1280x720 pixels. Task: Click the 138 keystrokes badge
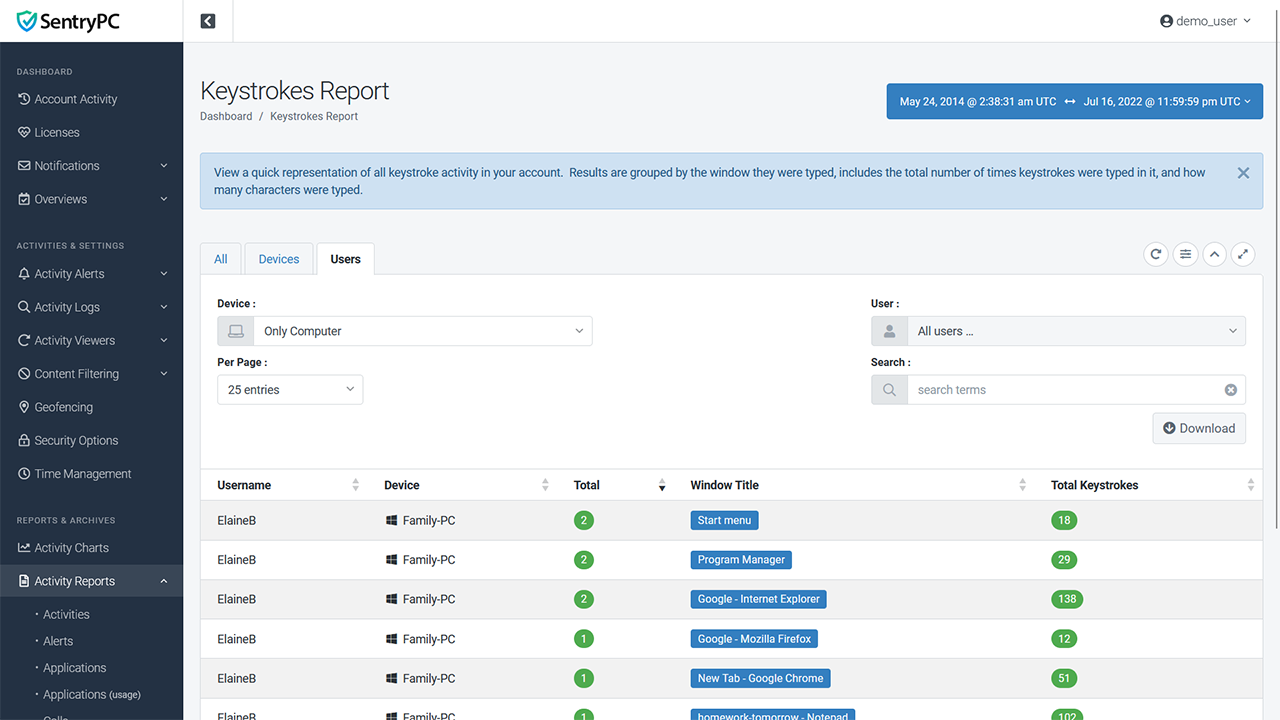click(x=1067, y=599)
